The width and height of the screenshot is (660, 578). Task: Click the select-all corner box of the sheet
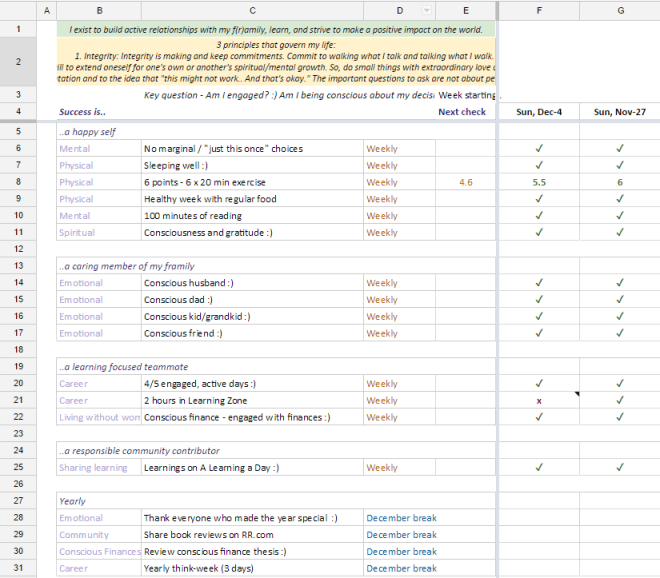[19, 10]
